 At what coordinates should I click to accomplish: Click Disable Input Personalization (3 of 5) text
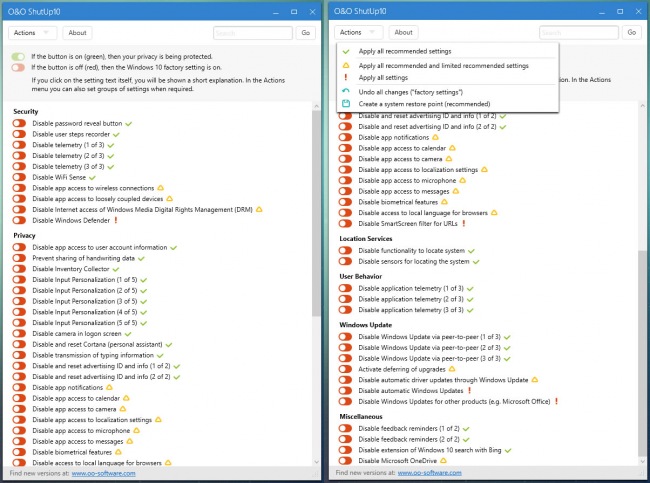85,301
